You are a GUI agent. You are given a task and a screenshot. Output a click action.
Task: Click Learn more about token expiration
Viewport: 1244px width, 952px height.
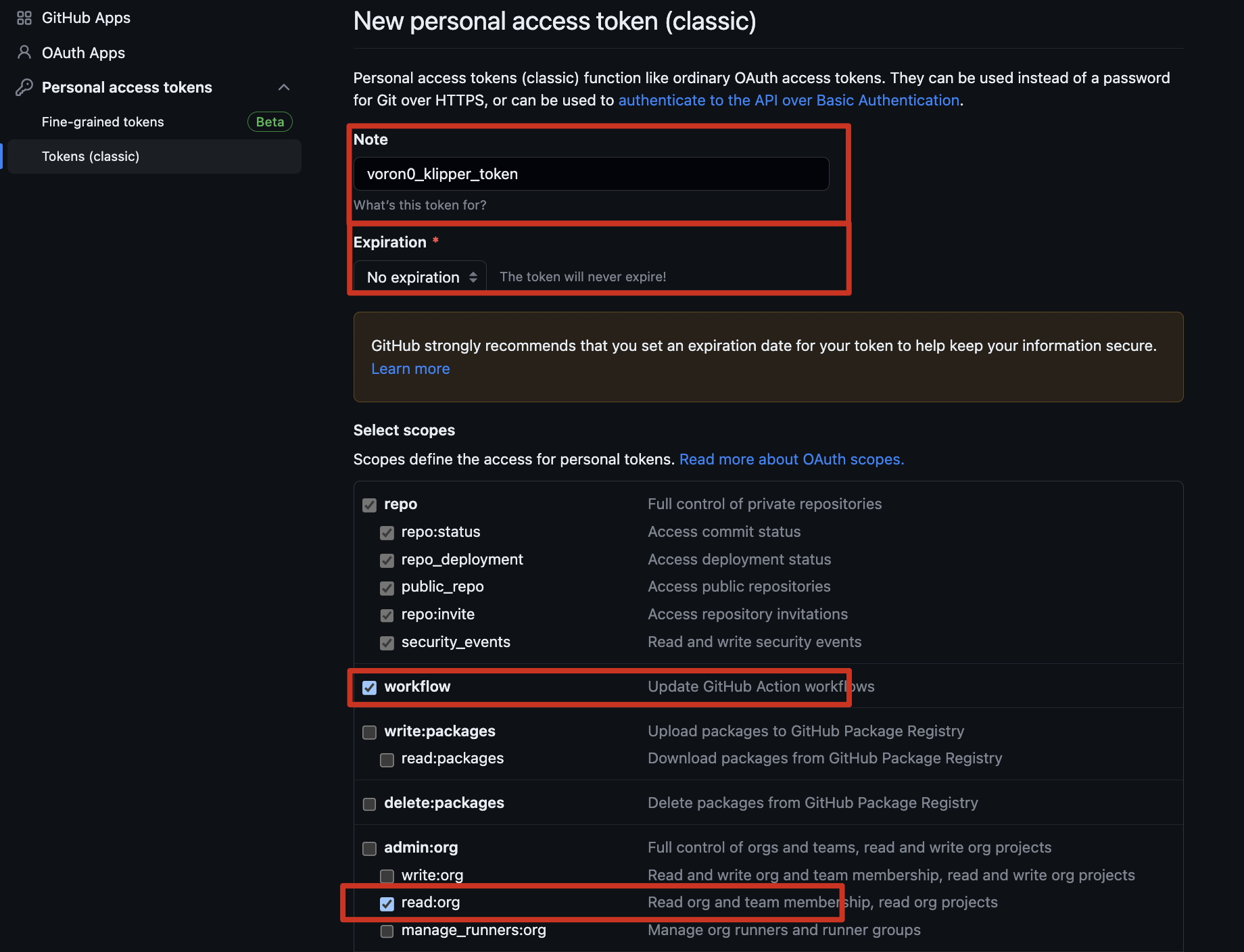click(x=410, y=368)
